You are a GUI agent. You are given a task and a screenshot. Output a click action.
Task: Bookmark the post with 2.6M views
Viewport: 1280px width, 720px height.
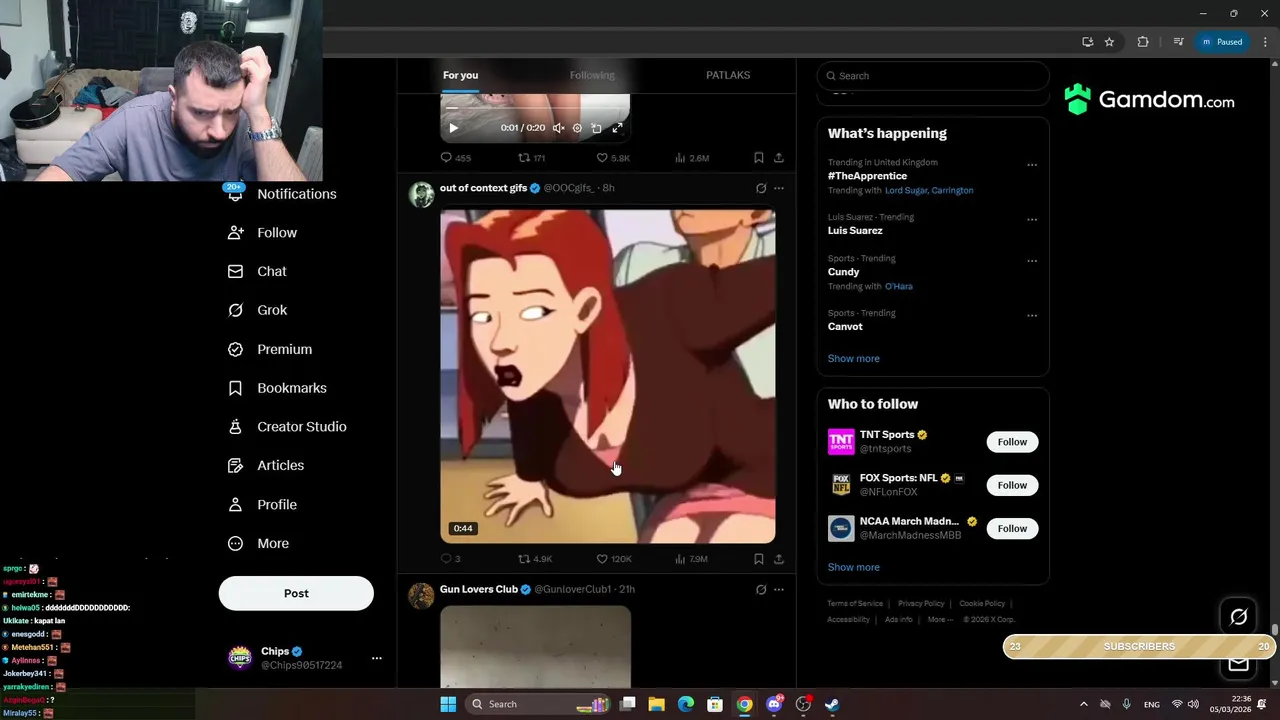(x=759, y=158)
